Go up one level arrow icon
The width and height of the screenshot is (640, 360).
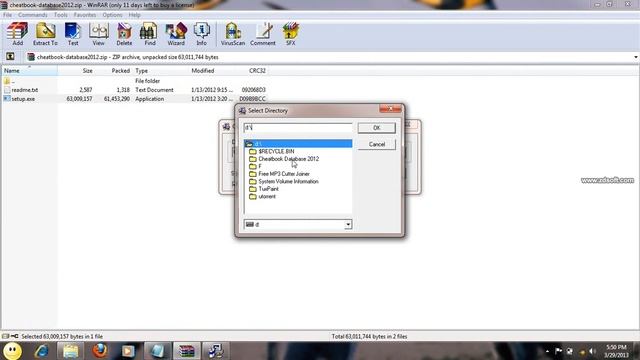[10, 57]
